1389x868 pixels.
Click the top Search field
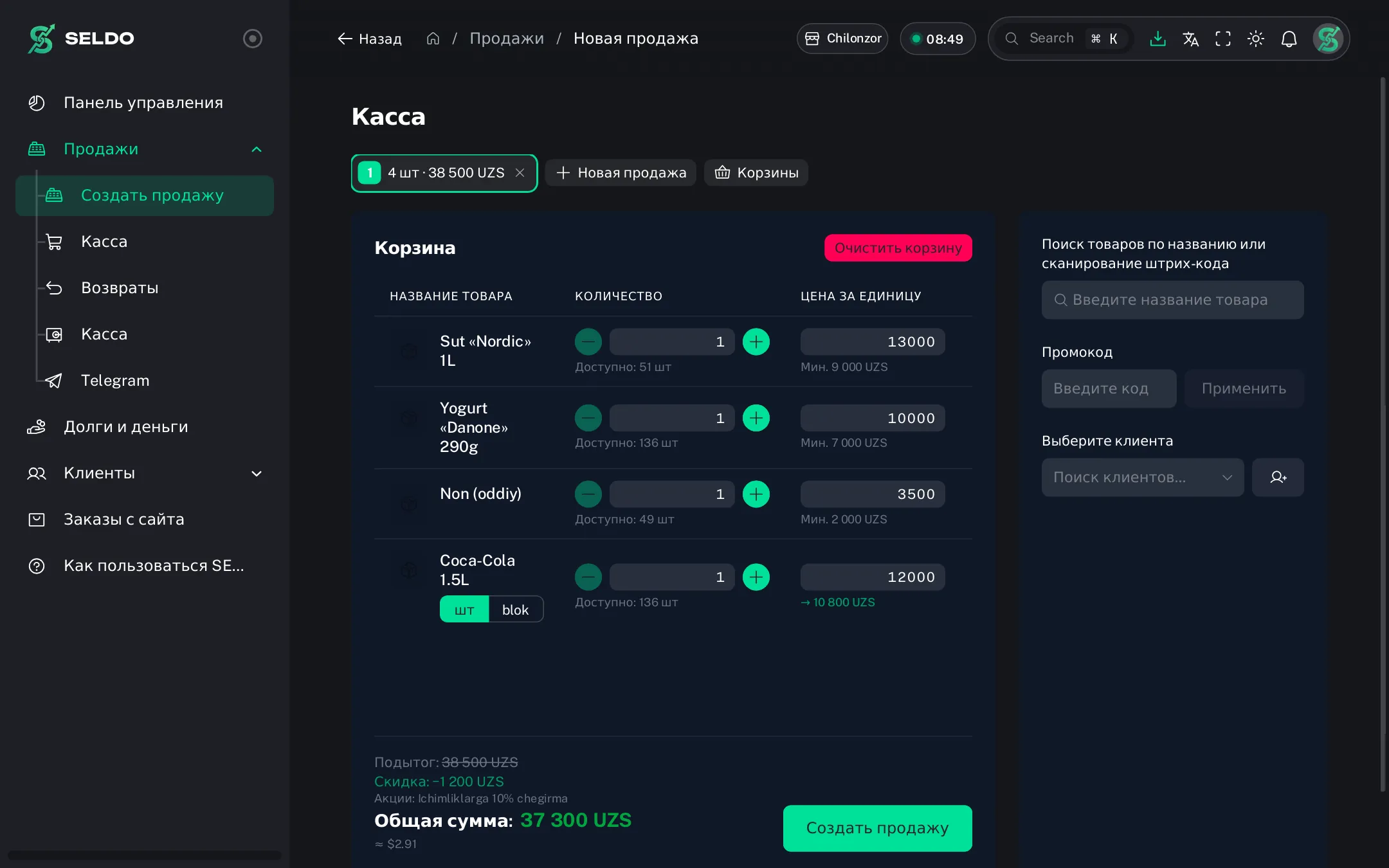pyautogui.click(x=1064, y=39)
